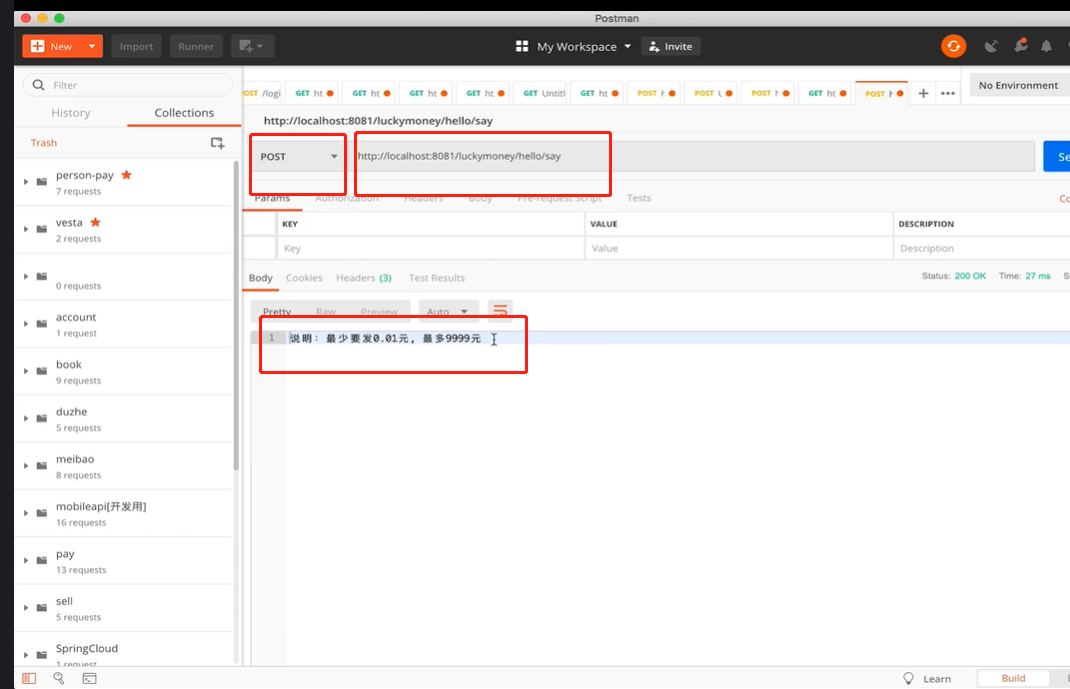Screen dimensions: 1070x689
Task: Open the Auto format dropdown
Action: pos(448,311)
